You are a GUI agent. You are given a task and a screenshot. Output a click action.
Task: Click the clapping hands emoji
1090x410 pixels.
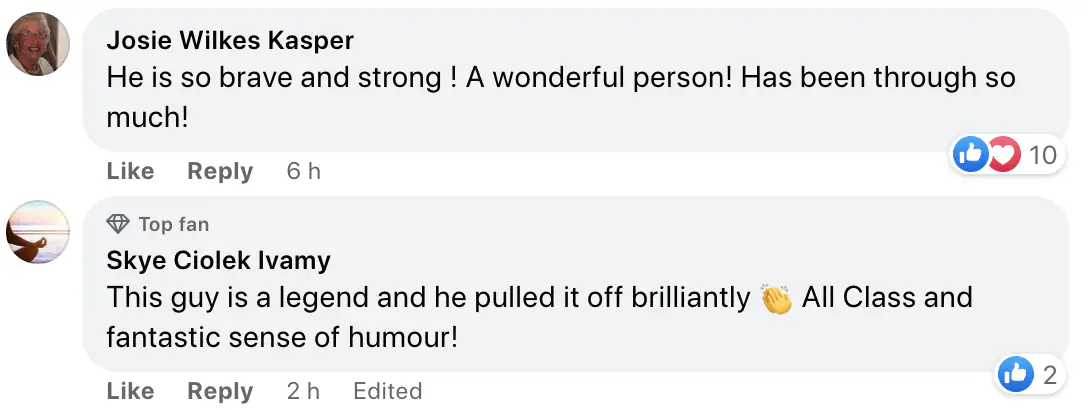tap(776, 299)
